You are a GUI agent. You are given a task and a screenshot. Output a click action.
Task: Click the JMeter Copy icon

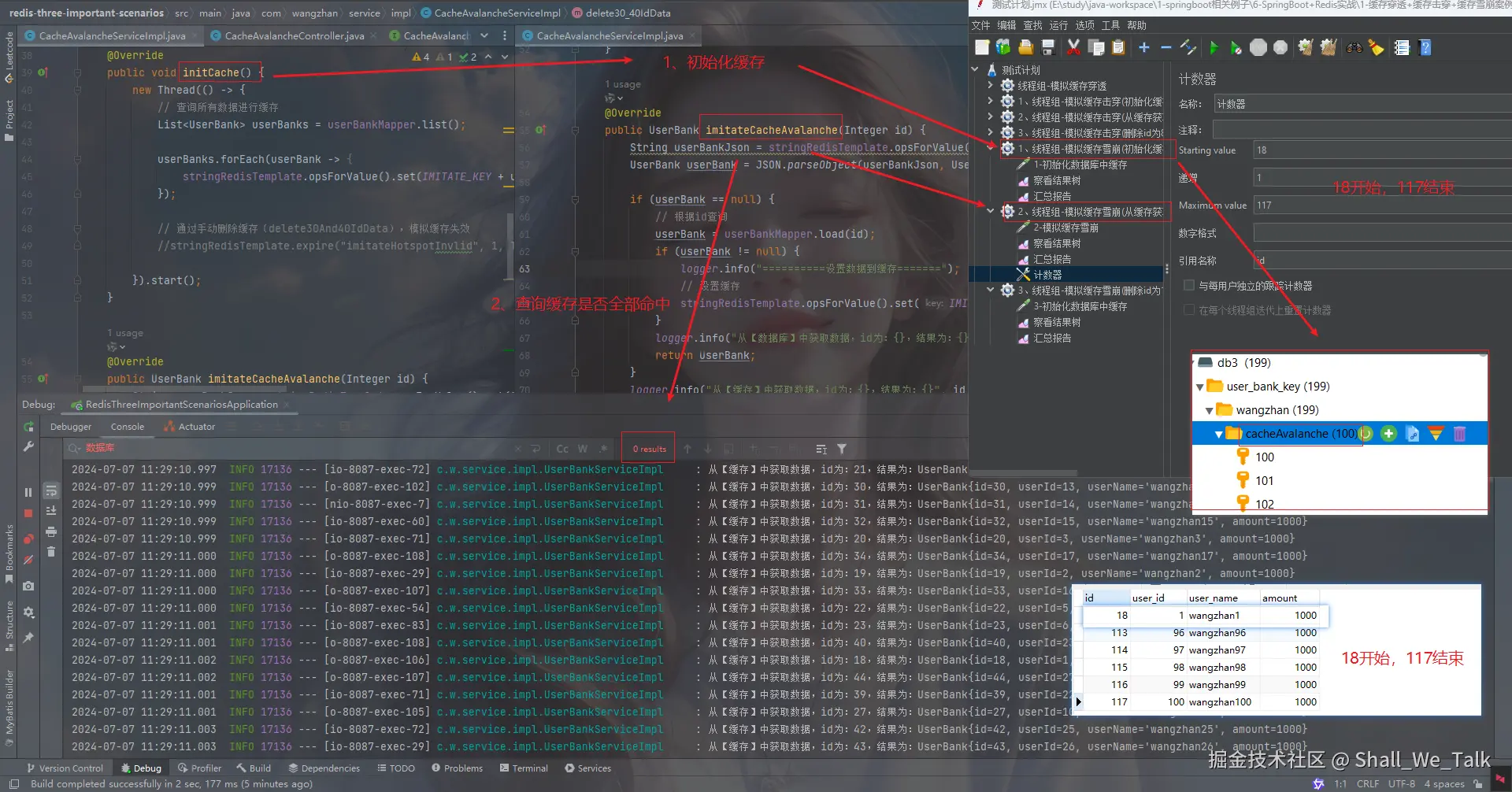click(x=1095, y=47)
